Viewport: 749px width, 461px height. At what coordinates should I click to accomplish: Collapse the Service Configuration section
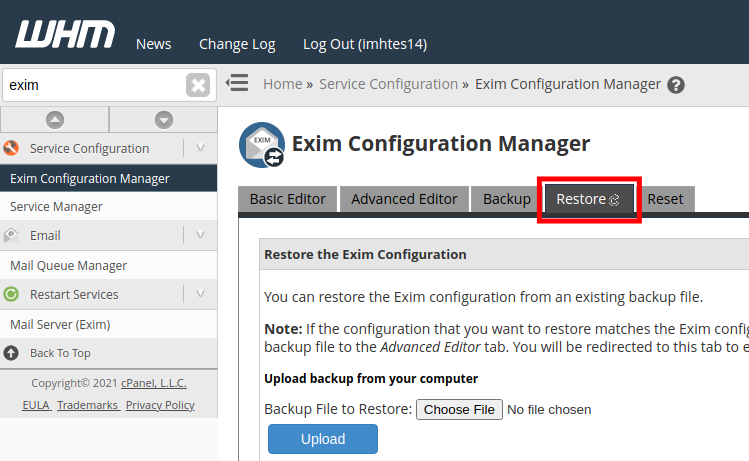point(200,148)
